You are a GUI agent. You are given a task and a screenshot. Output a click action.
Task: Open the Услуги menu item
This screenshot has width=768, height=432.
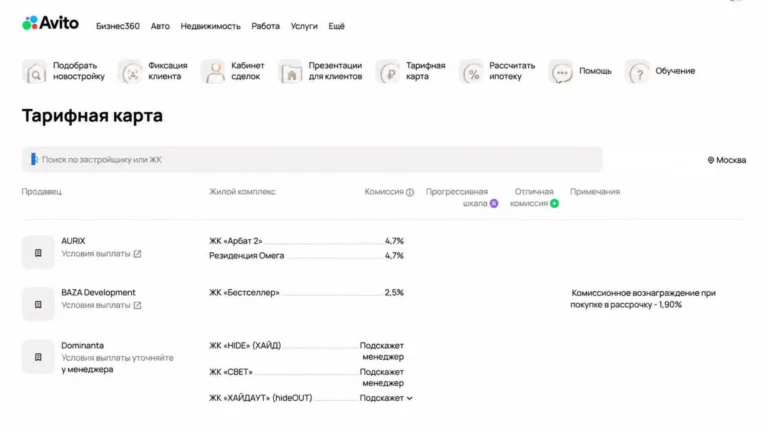(x=304, y=26)
